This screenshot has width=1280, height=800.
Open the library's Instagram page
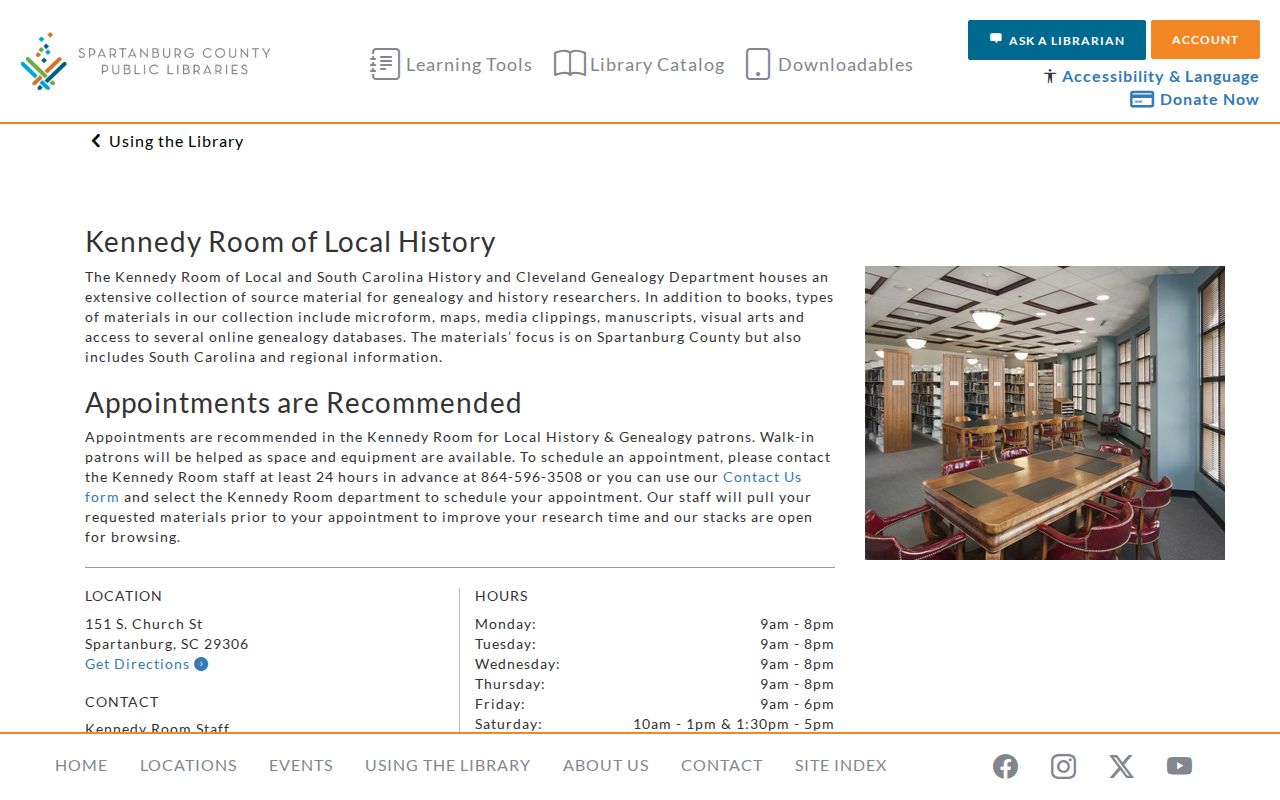1064,766
